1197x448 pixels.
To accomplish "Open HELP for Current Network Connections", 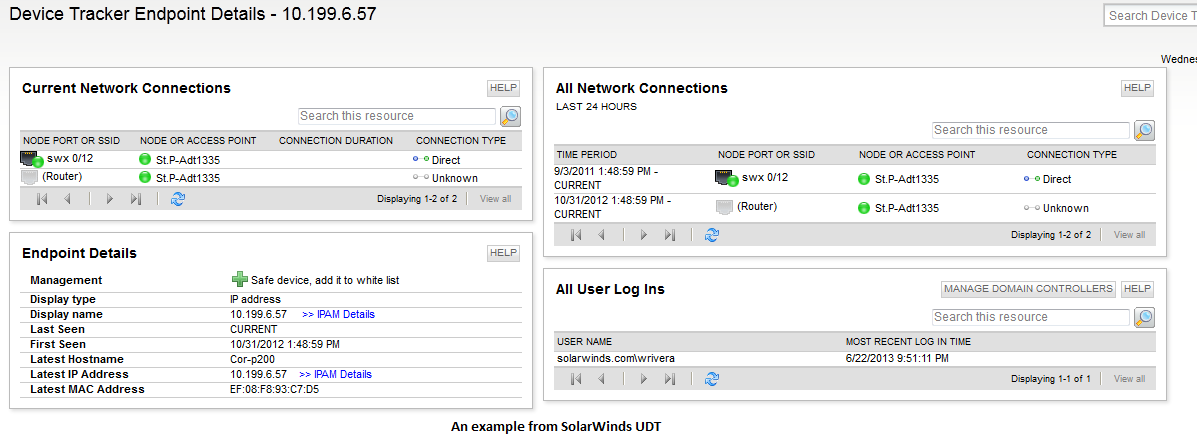I will [504, 89].
